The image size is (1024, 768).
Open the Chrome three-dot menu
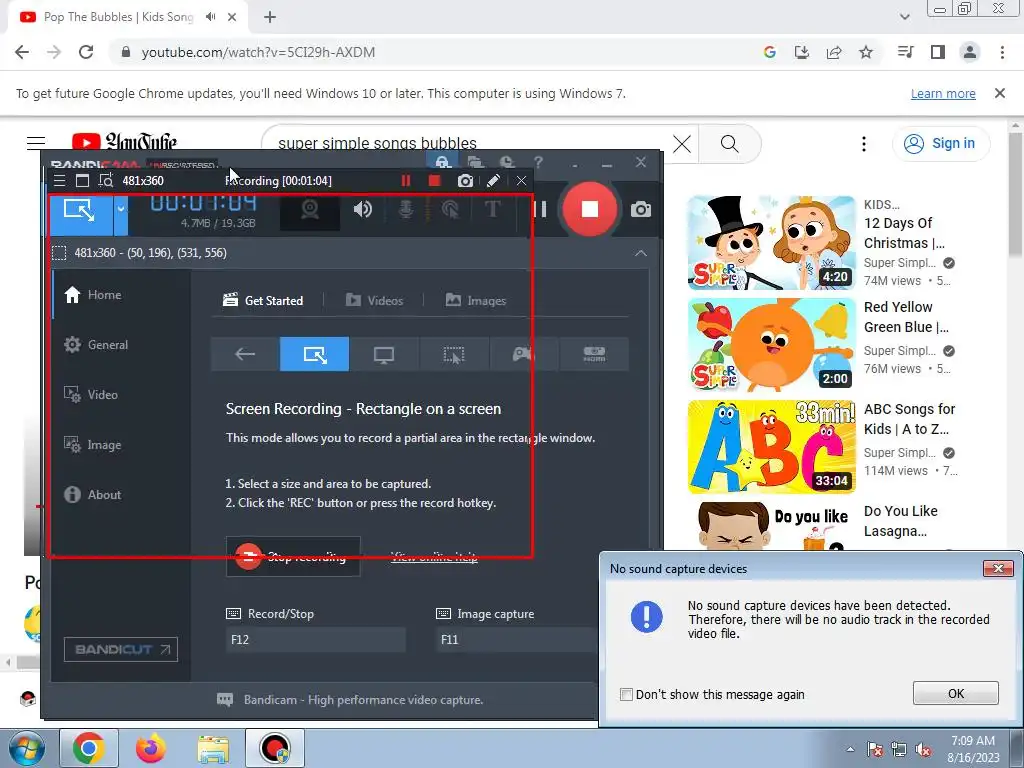coord(1002,52)
